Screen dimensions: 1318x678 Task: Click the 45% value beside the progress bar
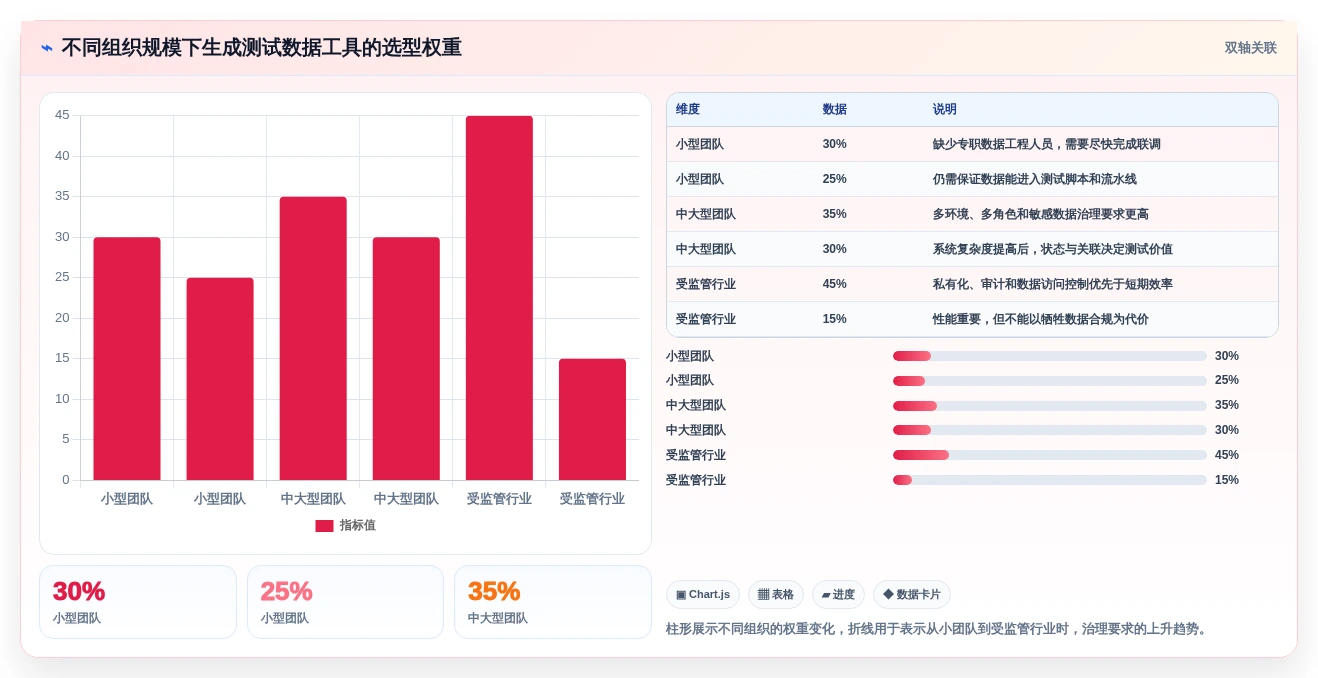1227,455
